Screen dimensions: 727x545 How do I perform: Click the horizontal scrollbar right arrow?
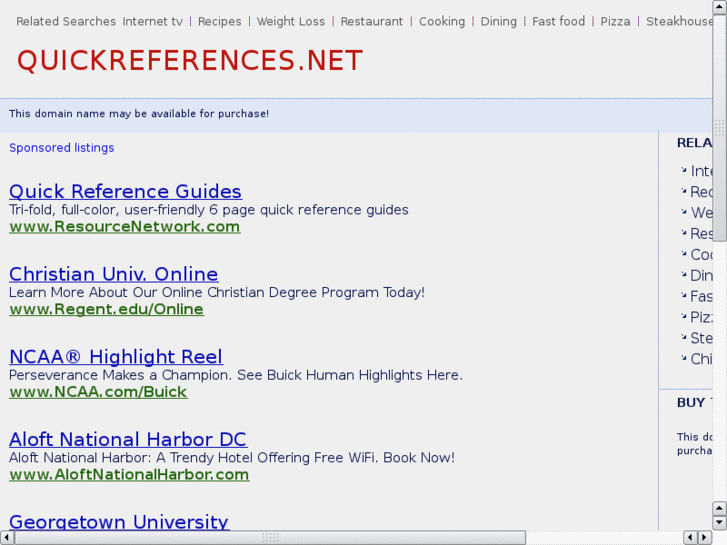tap(705, 538)
